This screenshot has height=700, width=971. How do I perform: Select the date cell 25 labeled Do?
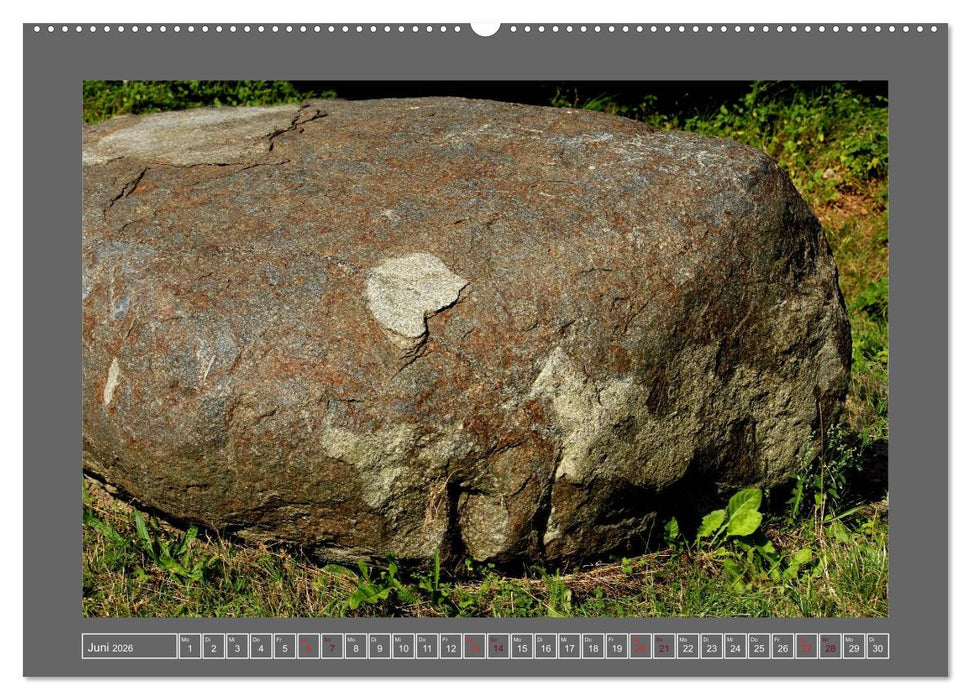click(758, 646)
